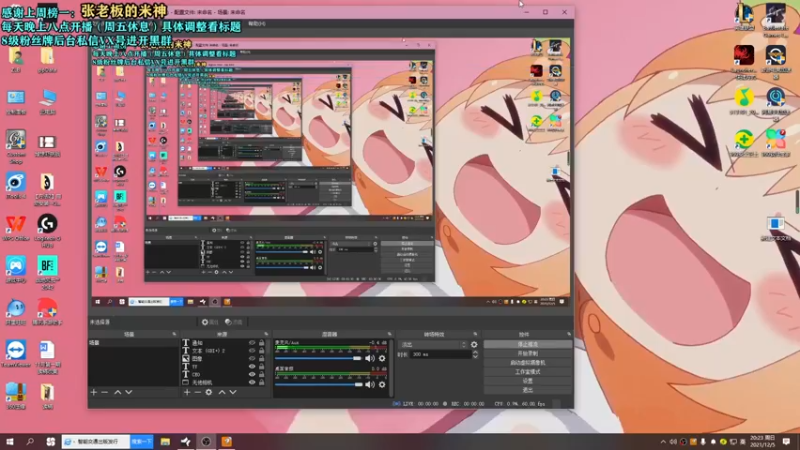Viewport: 800px width, 450px height.
Task: Move the scene down in the Scenes list
Action: [x=129, y=392]
